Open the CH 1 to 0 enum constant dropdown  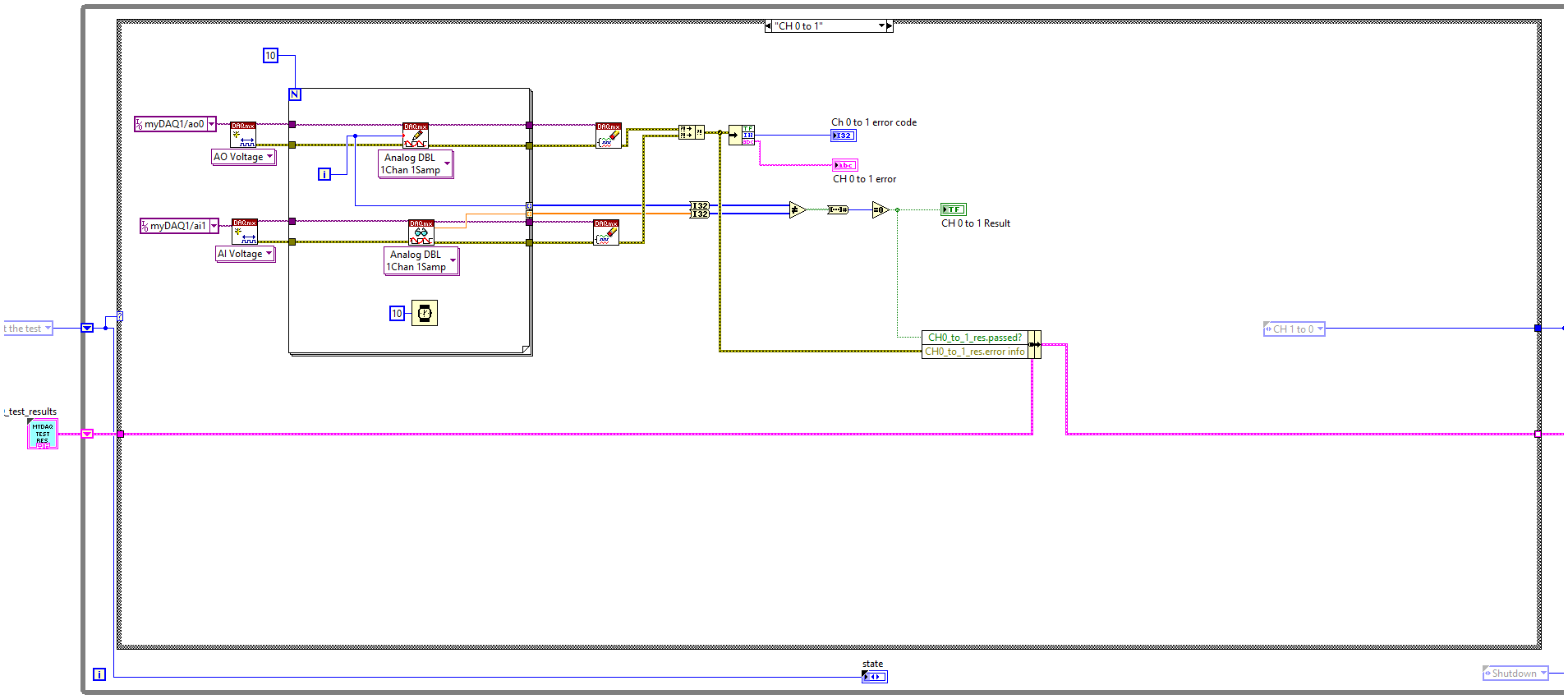coord(1320,329)
